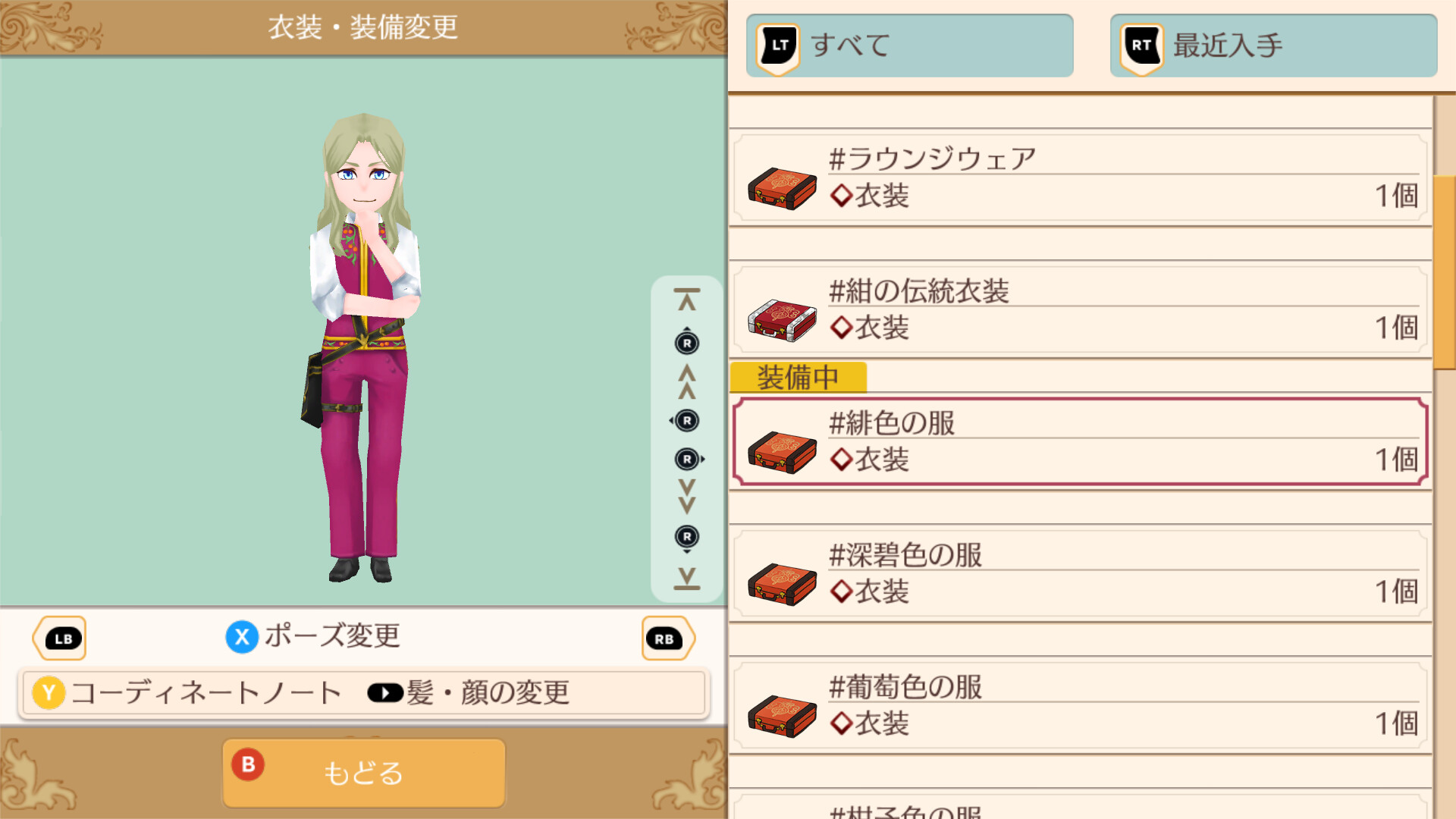
Task: Switch to the 最近入手 tab
Action: (x=1273, y=45)
